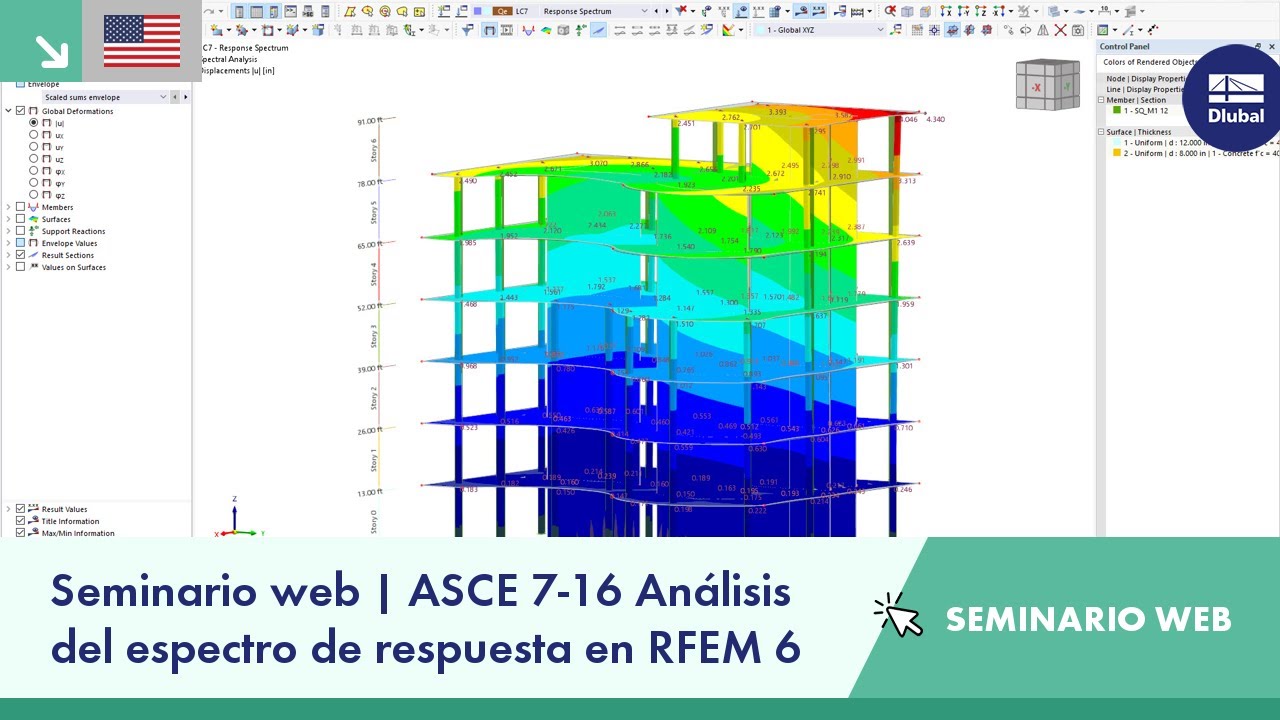Go to next load case arrow

667,11
